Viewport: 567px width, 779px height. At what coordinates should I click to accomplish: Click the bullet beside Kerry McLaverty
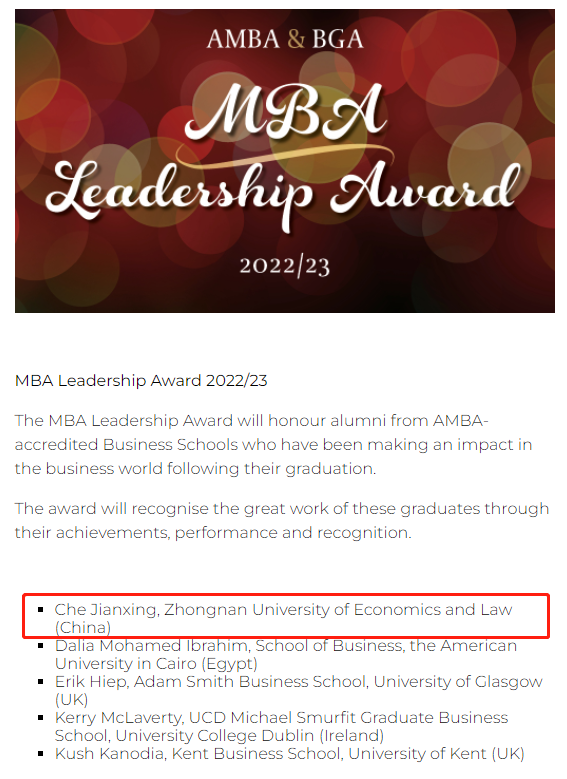pyautogui.click(x=41, y=717)
